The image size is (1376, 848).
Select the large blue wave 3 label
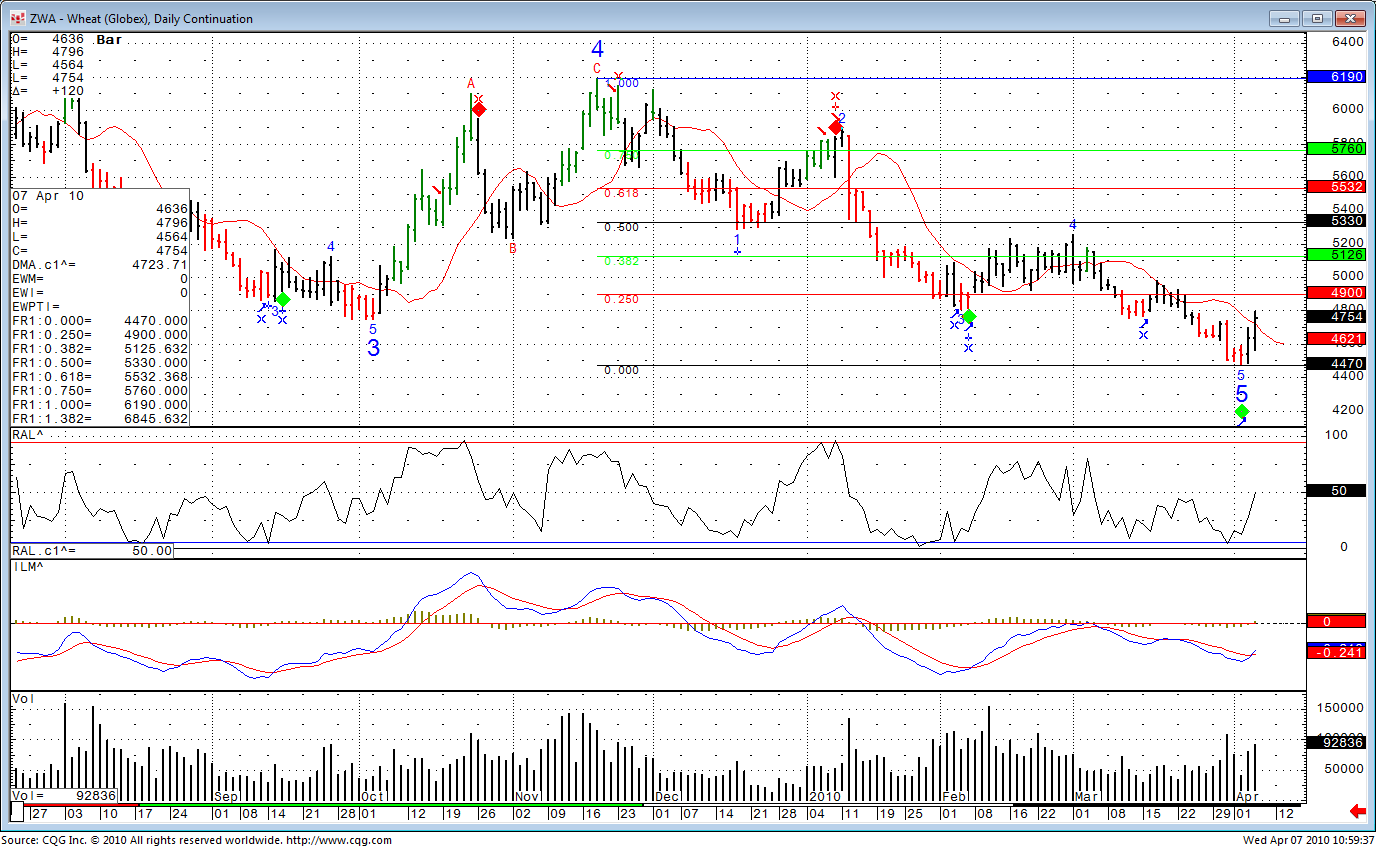(x=373, y=349)
